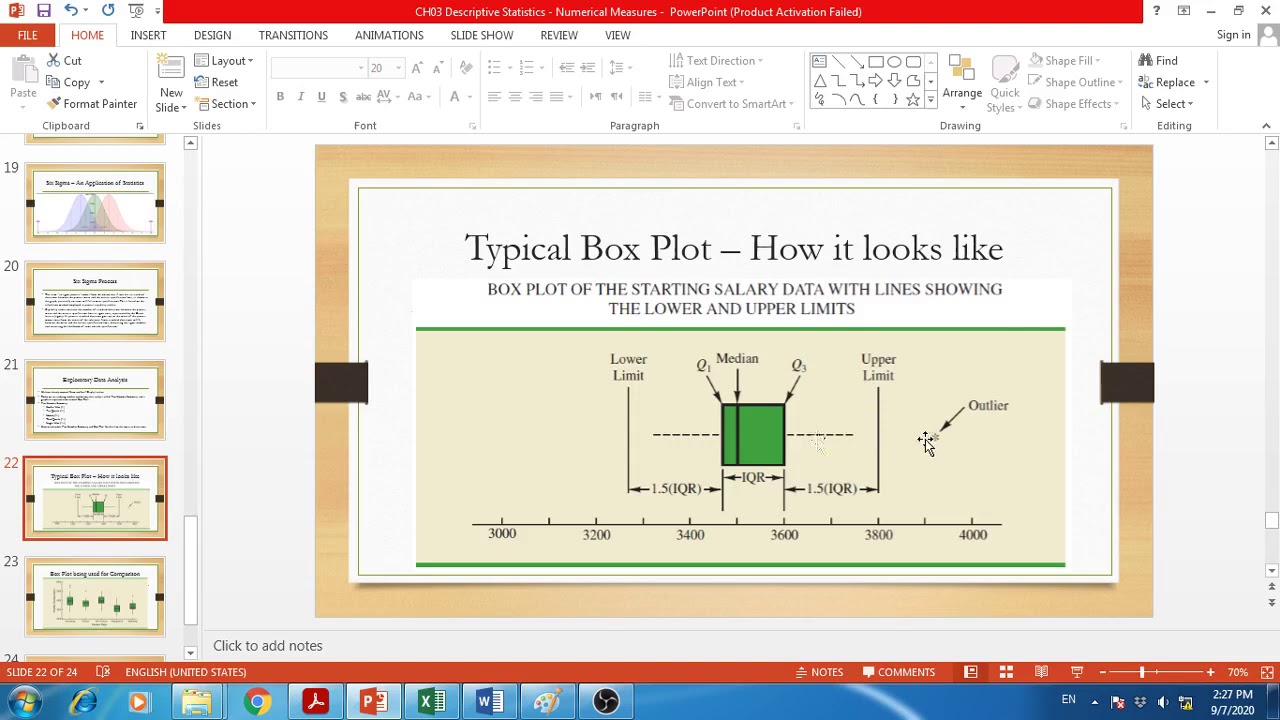
Task: Expand the Shapes gallery More arrow
Action: click(x=931, y=100)
